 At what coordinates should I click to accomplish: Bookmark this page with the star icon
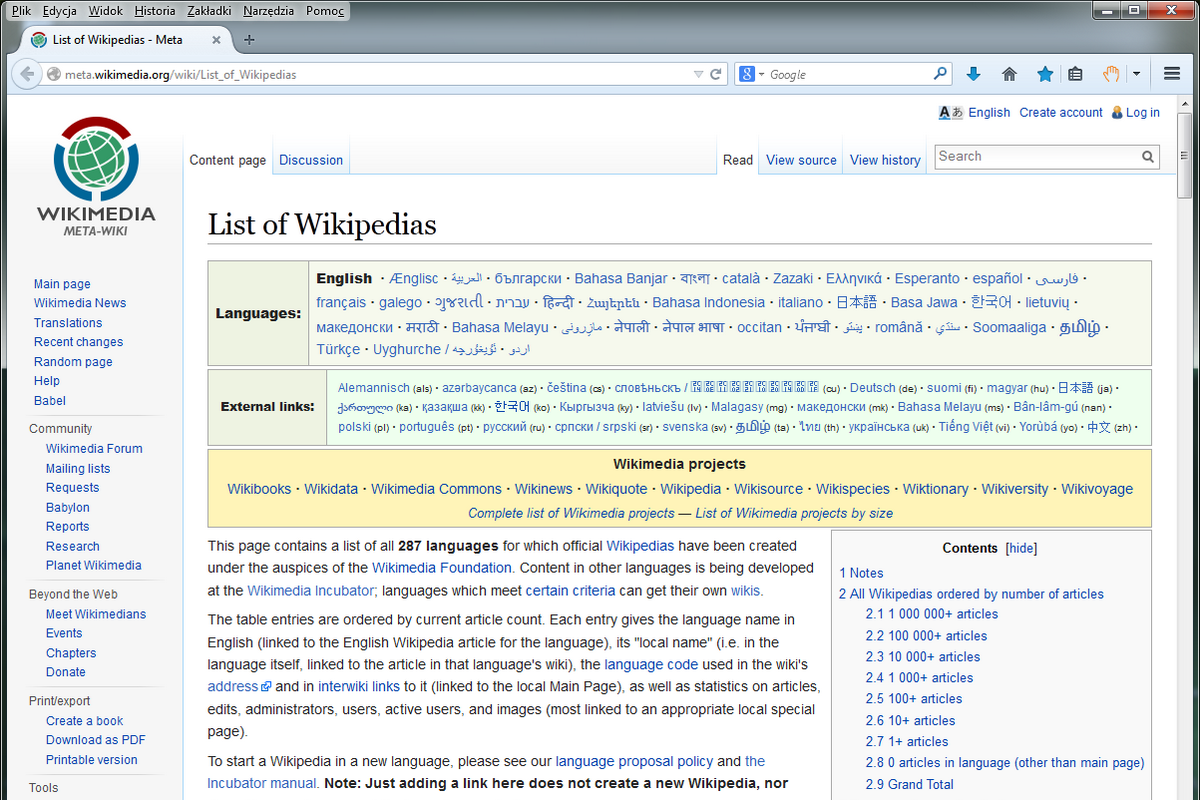tap(1045, 74)
